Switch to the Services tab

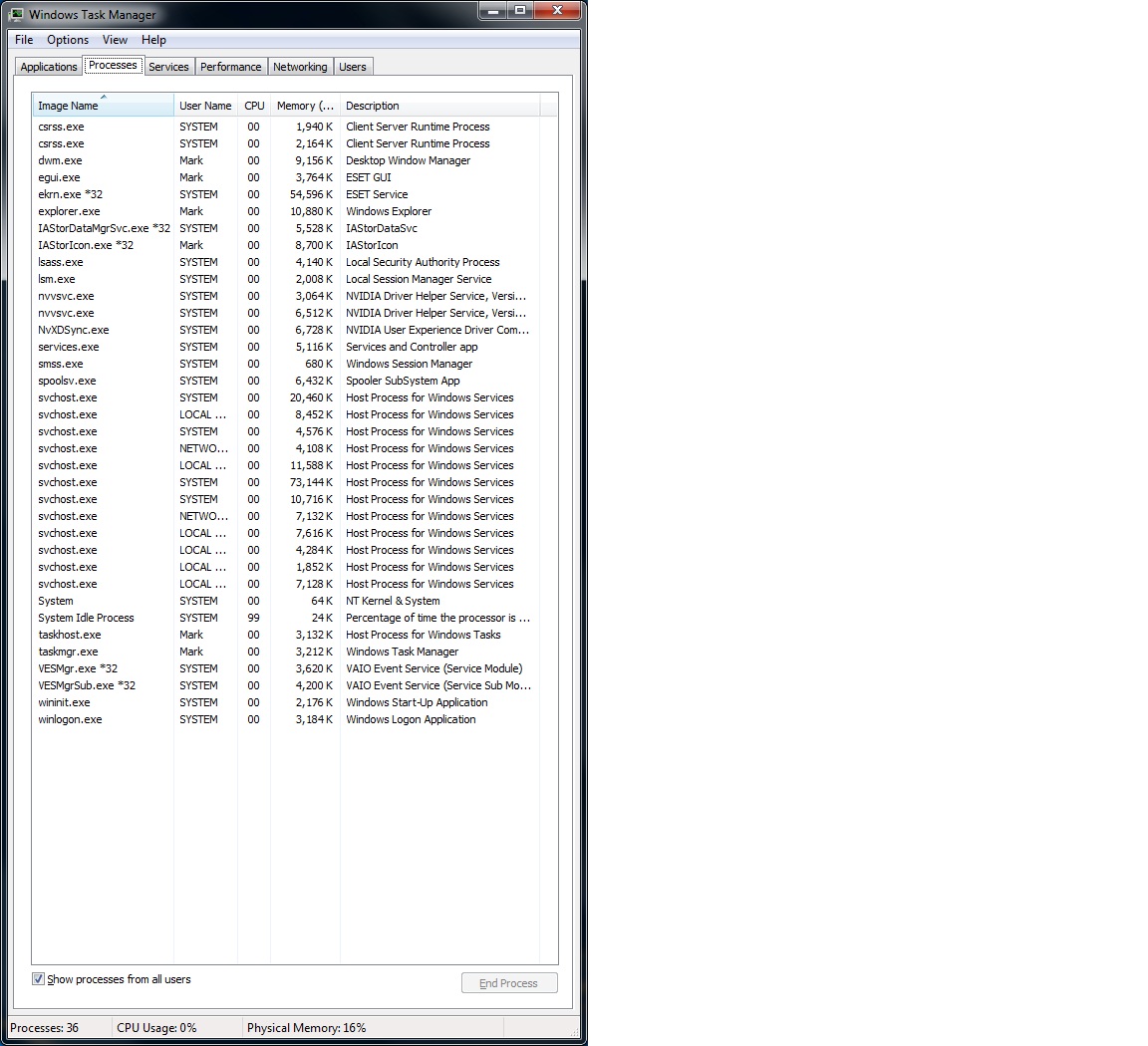coord(168,67)
